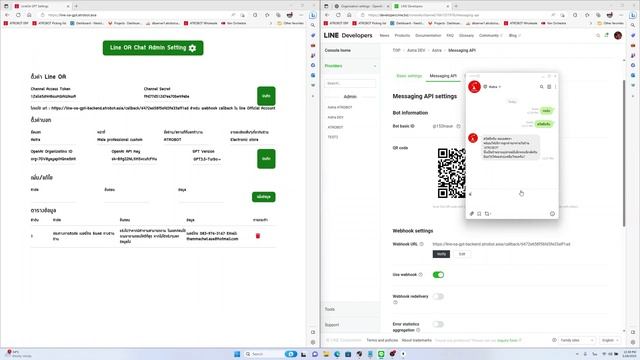
Task: Click the screen capture icon in LINE chat
Action: pos(487,213)
